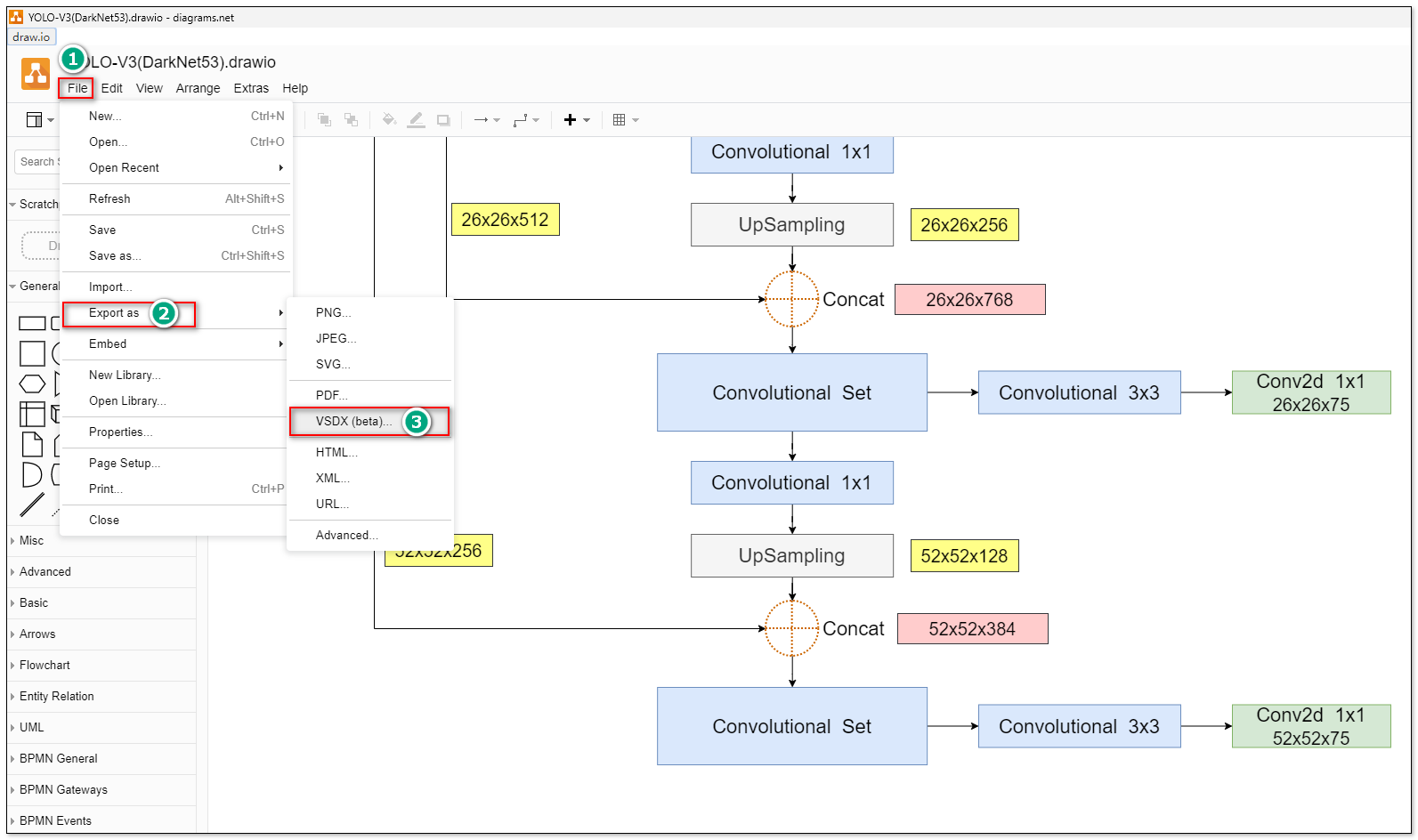This screenshot has height=840, width=1418.
Task: Choose Import... in the File menu
Action: tap(176, 287)
